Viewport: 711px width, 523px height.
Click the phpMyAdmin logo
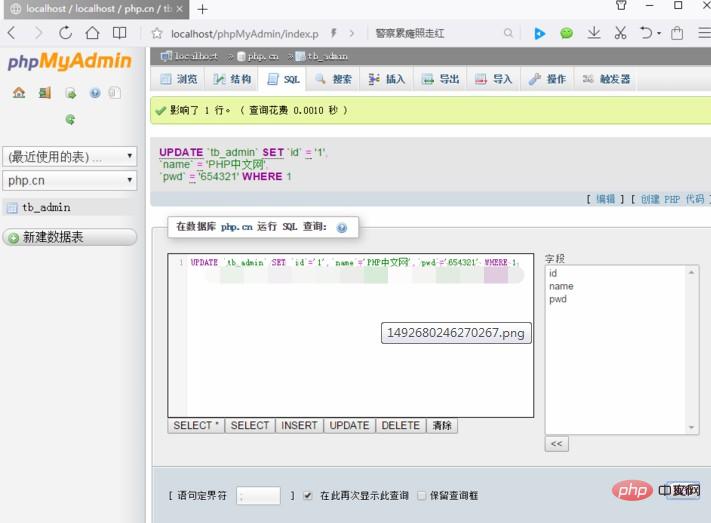coord(69,61)
